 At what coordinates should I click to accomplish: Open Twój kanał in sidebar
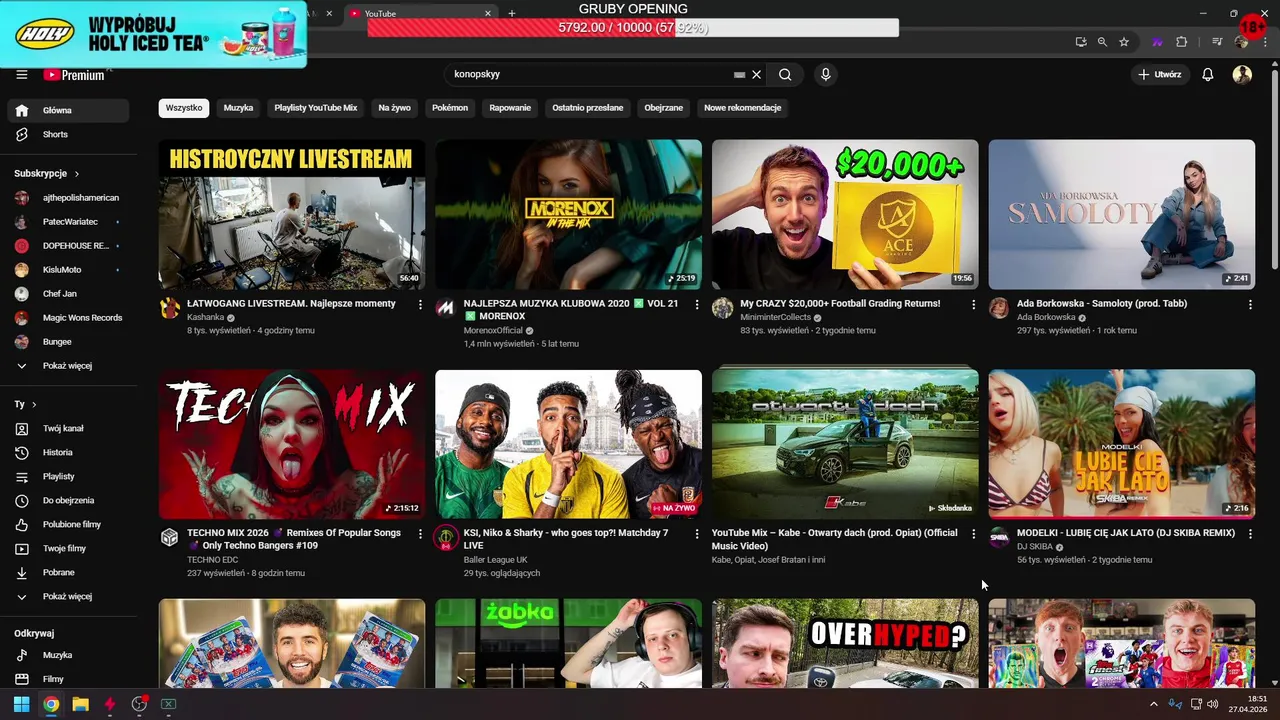click(68, 429)
